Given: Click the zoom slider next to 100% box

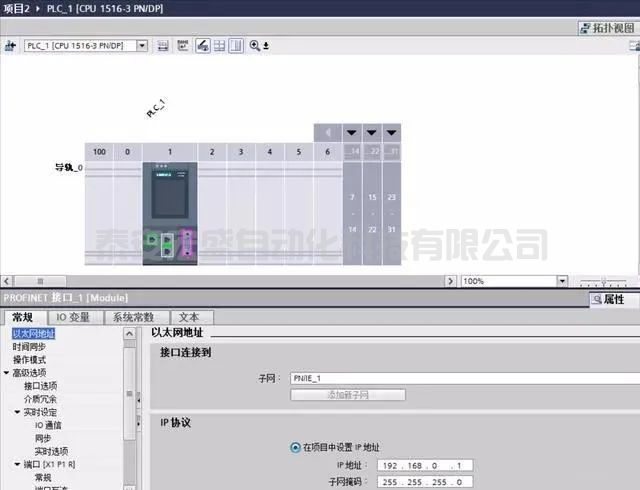Looking at the screenshot, I should pos(603,281).
